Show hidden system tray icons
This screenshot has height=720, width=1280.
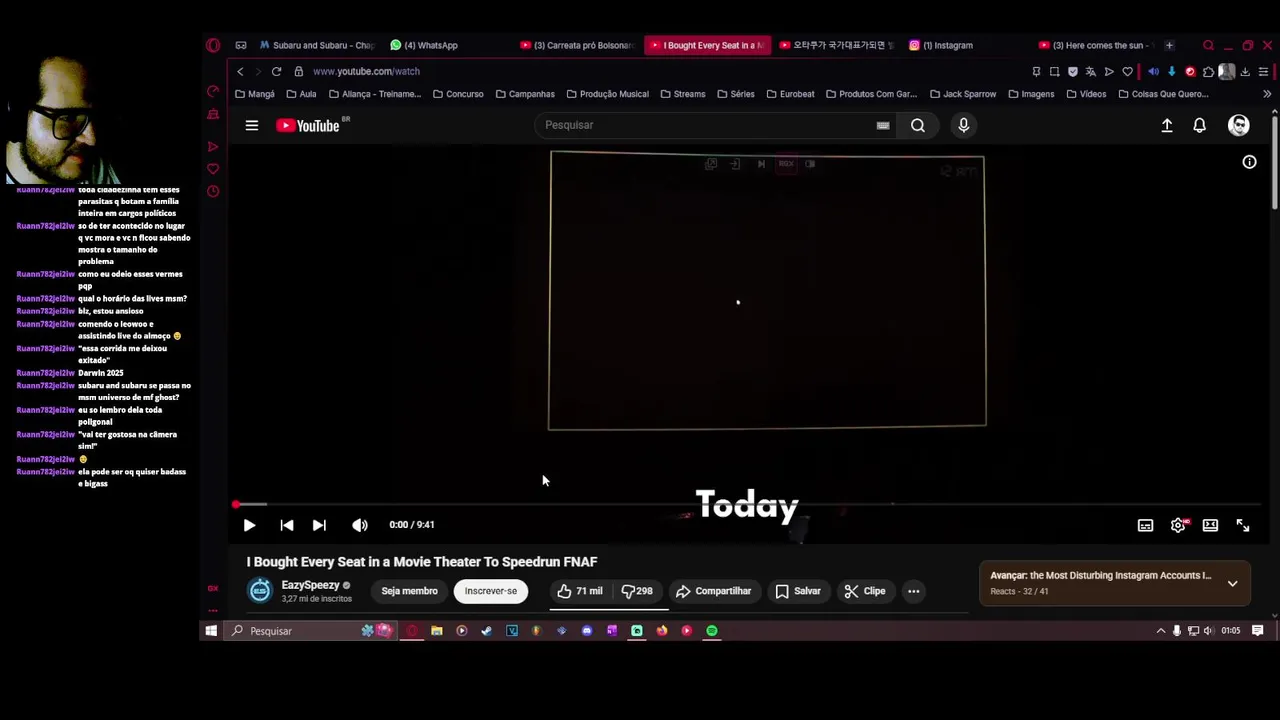click(x=1161, y=631)
